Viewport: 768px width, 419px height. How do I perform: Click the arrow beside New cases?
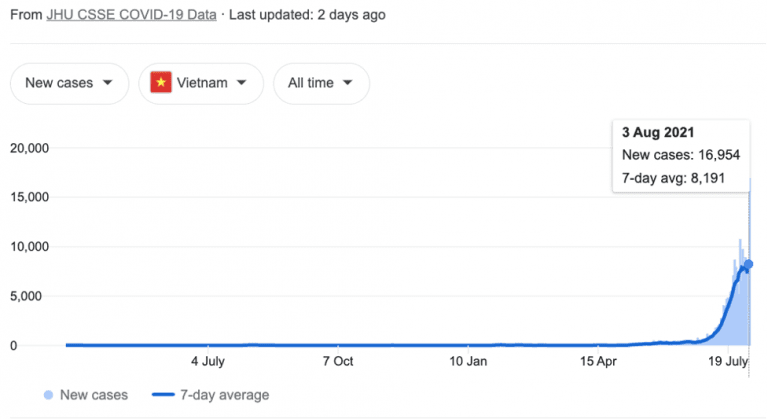pos(108,83)
